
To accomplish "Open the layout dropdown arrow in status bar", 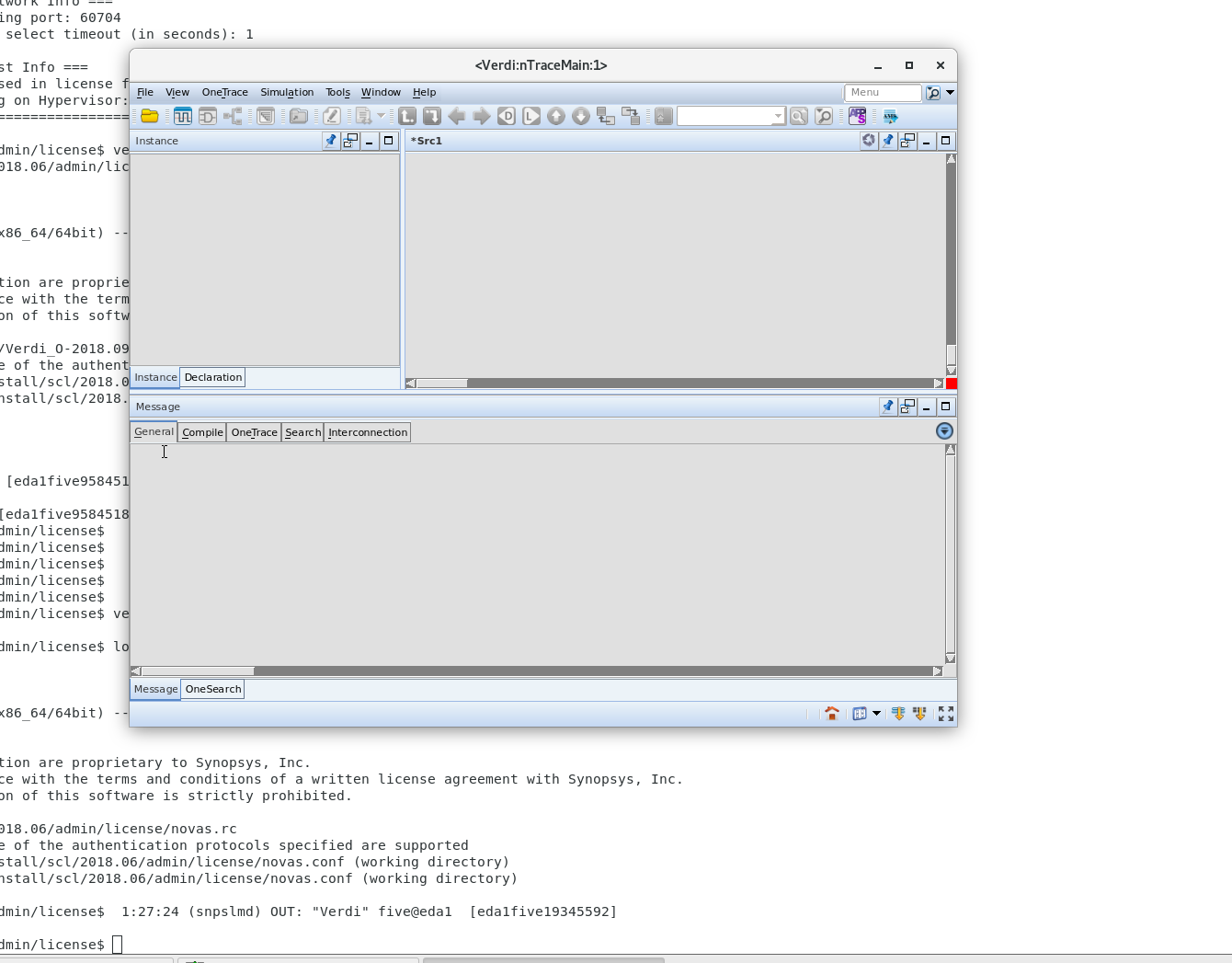I will [x=876, y=714].
